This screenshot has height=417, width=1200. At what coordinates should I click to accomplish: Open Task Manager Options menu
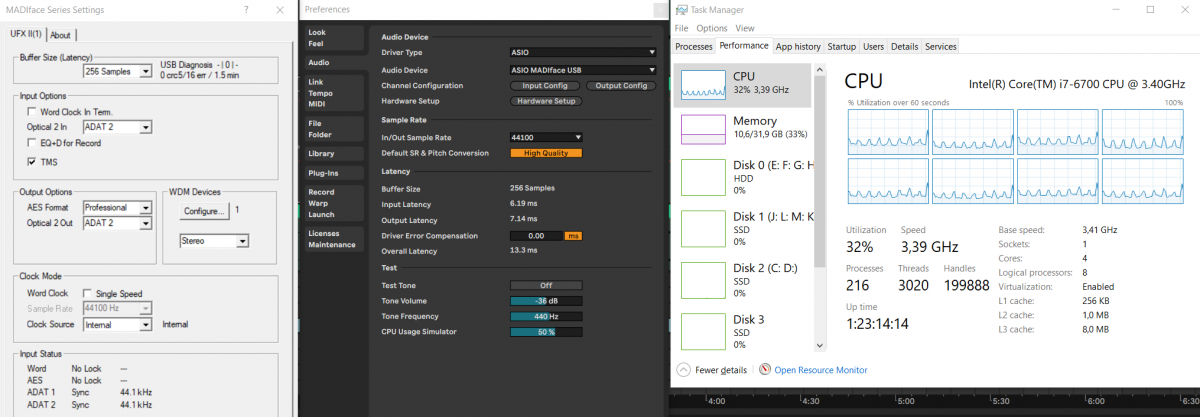click(712, 28)
